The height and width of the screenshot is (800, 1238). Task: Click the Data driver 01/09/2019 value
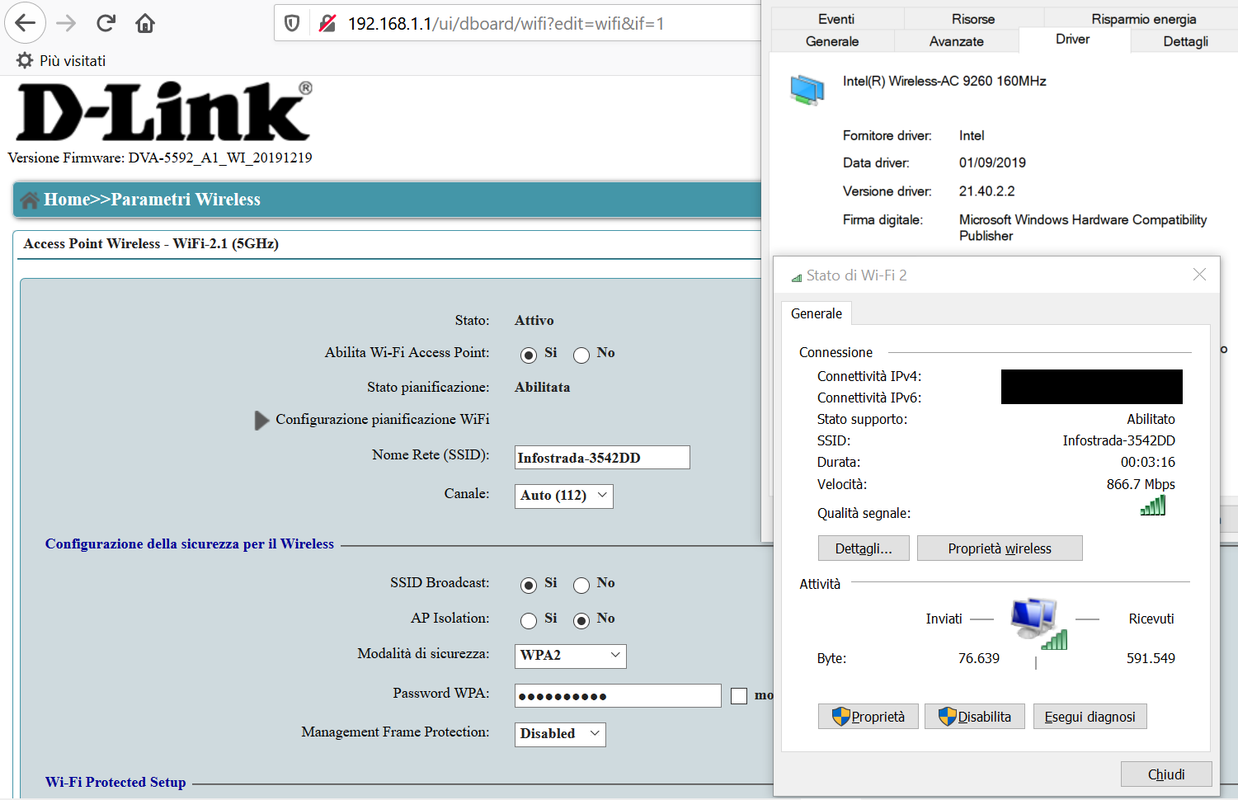pos(992,163)
